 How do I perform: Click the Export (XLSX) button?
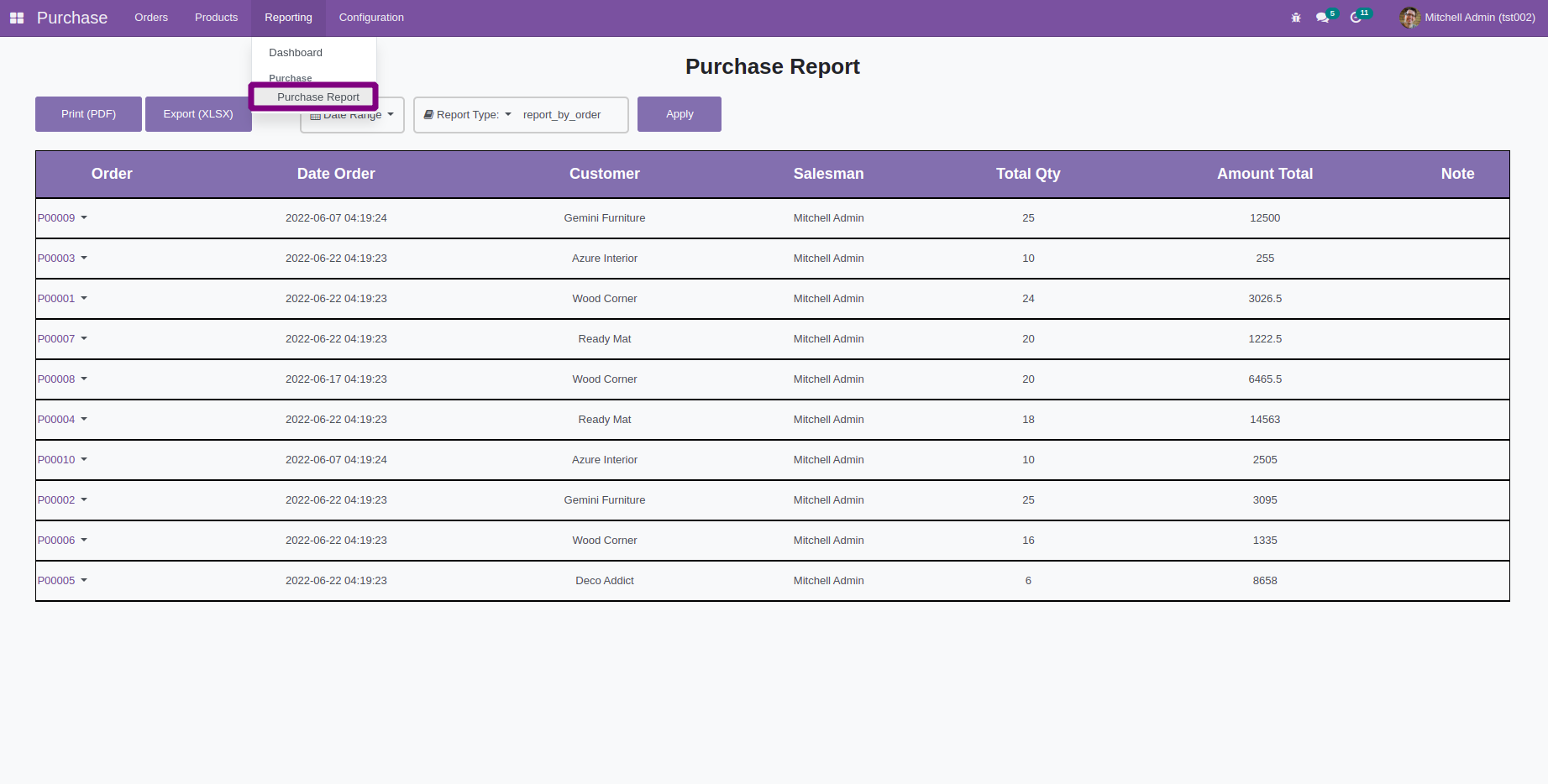tap(198, 114)
